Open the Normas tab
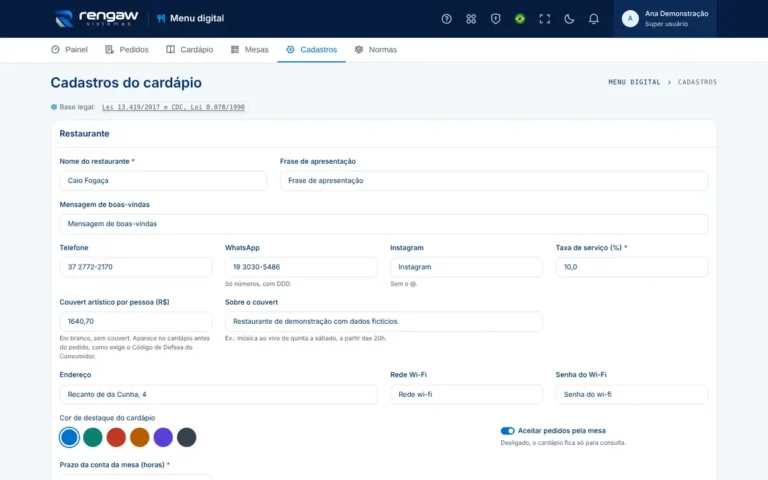768x480 pixels. [376, 49]
